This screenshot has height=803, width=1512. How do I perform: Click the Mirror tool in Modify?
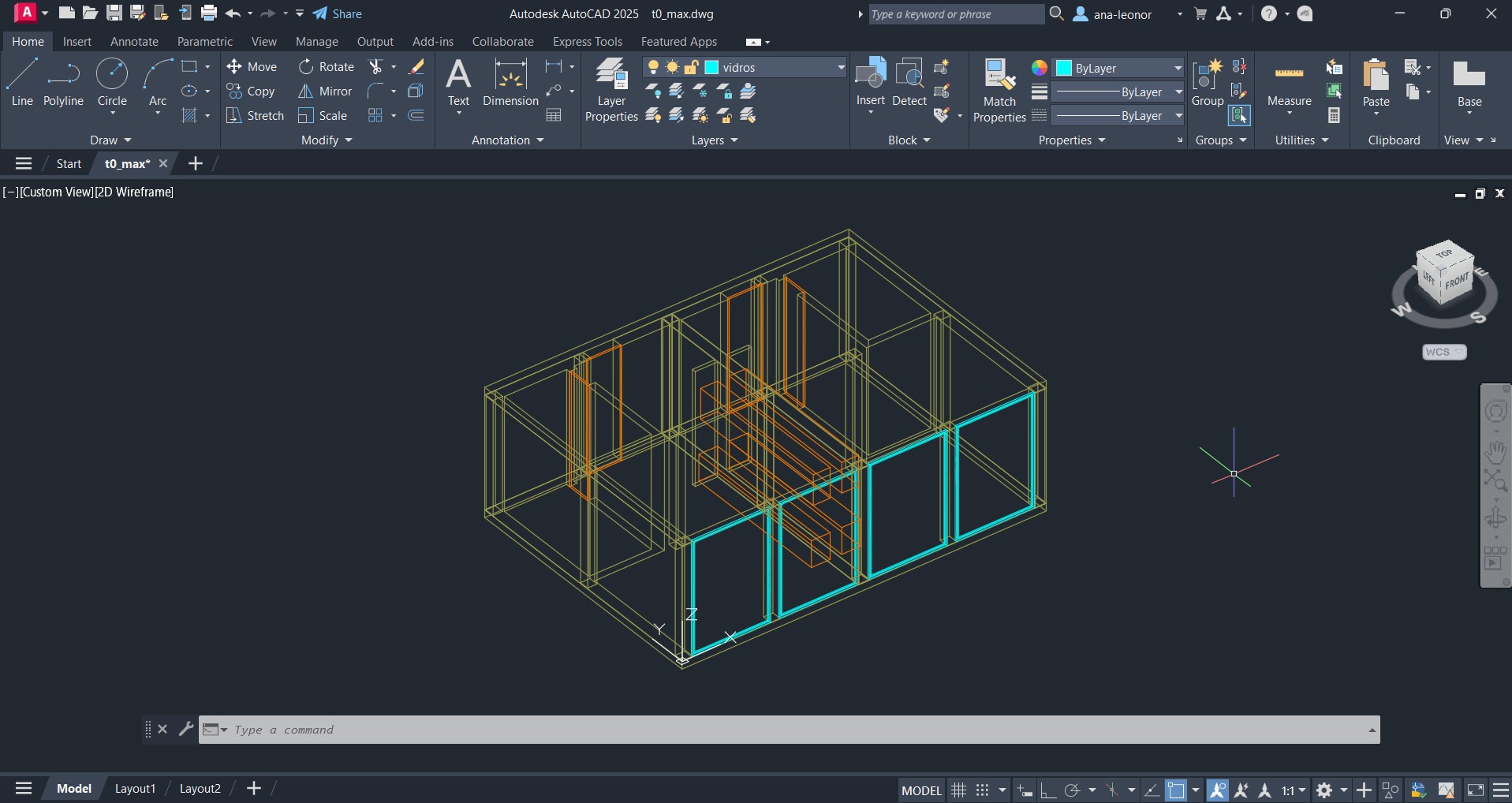[325, 92]
